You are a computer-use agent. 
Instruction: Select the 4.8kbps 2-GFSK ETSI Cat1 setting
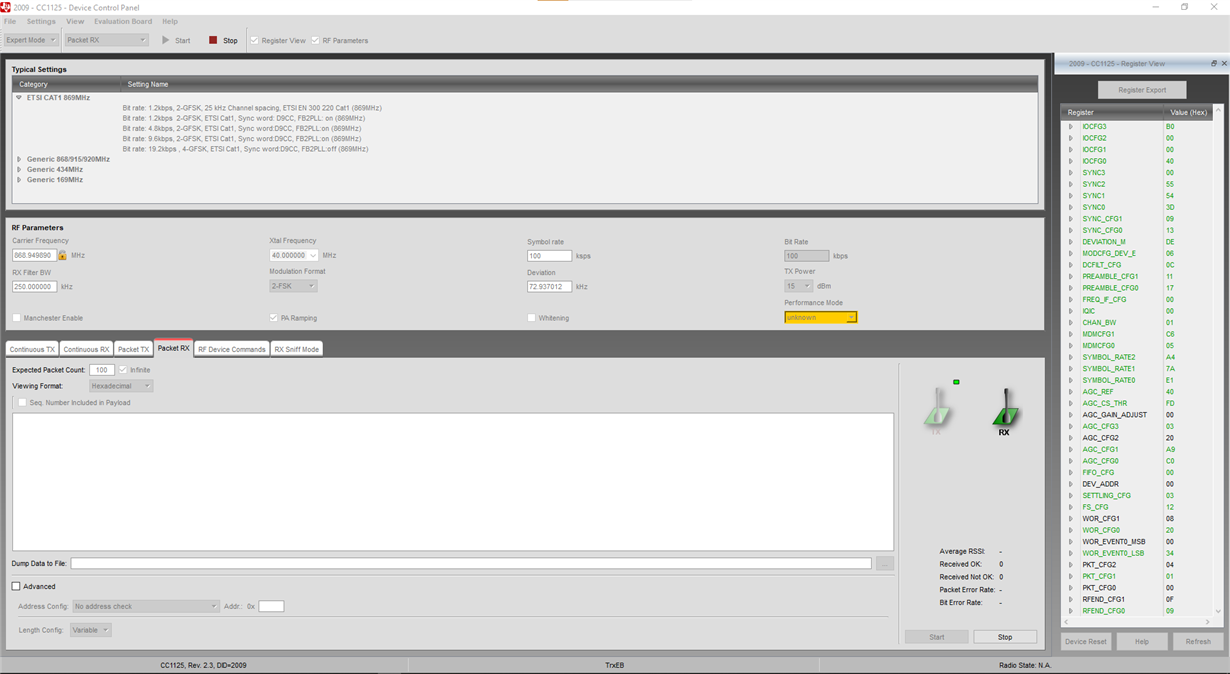coord(242,128)
